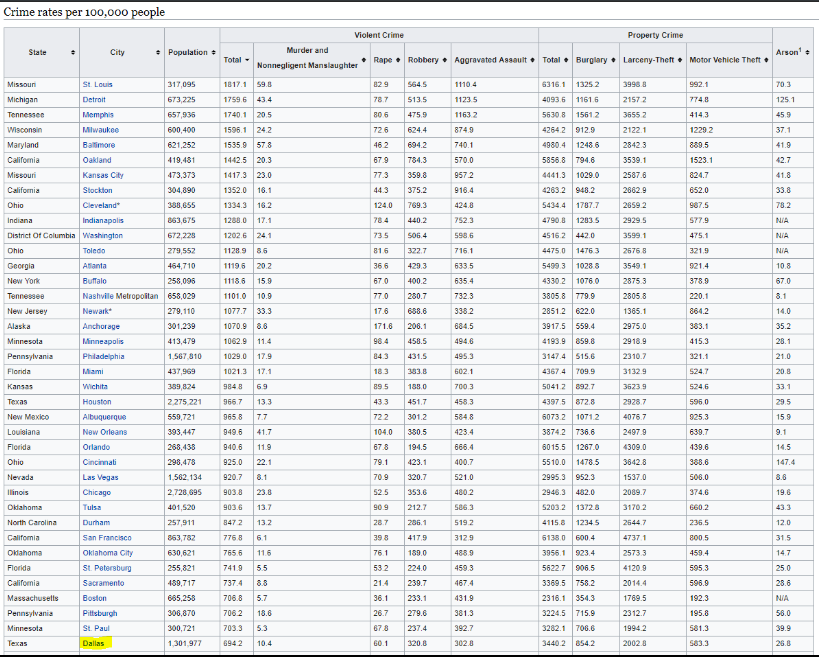Screen dimensions: 819x657
Task: Sort by Larceny-Theft column arrows
Action: coord(680,60)
